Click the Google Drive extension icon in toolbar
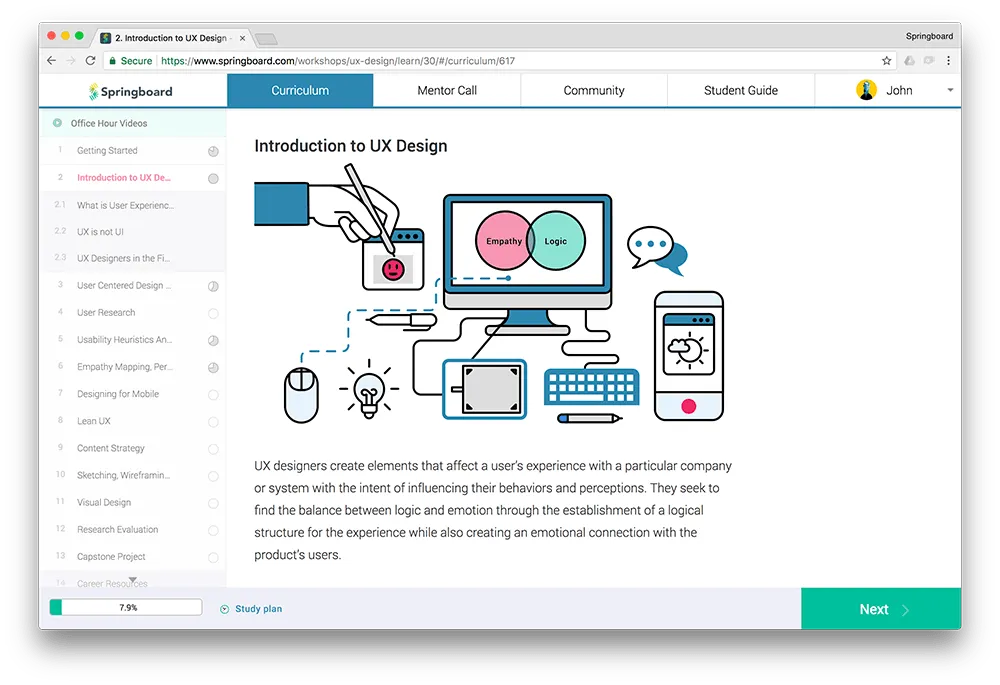The height and width of the screenshot is (685, 1000). click(x=909, y=61)
